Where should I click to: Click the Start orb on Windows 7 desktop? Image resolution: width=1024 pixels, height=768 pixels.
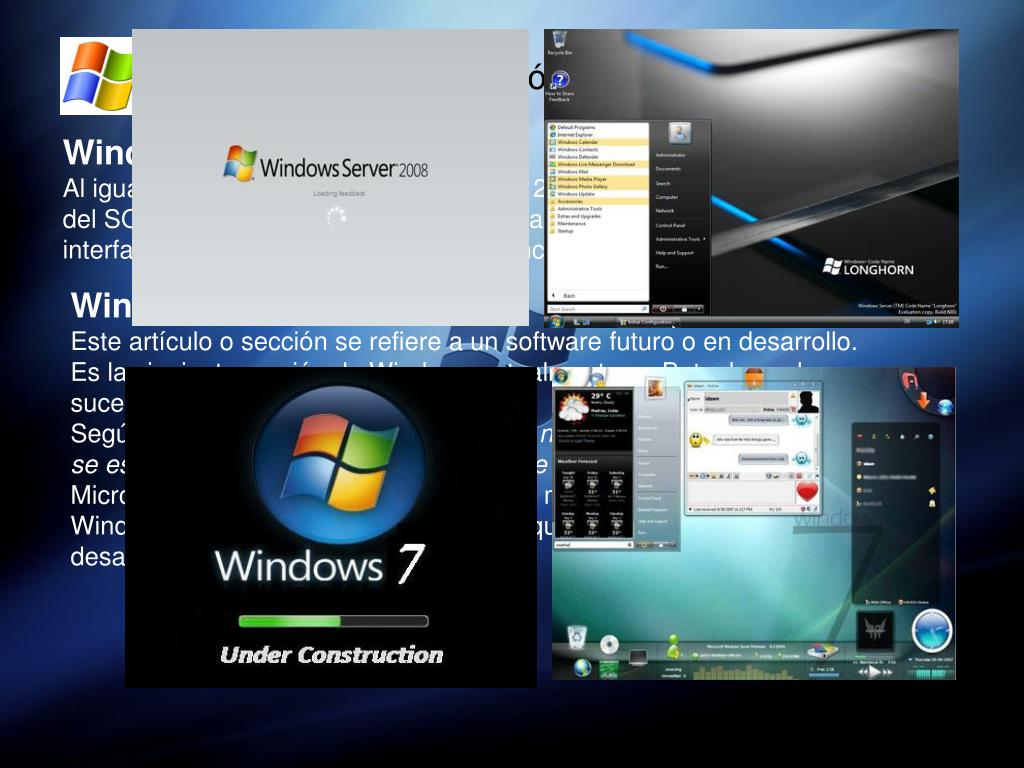pyautogui.click(x=560, y=377)
